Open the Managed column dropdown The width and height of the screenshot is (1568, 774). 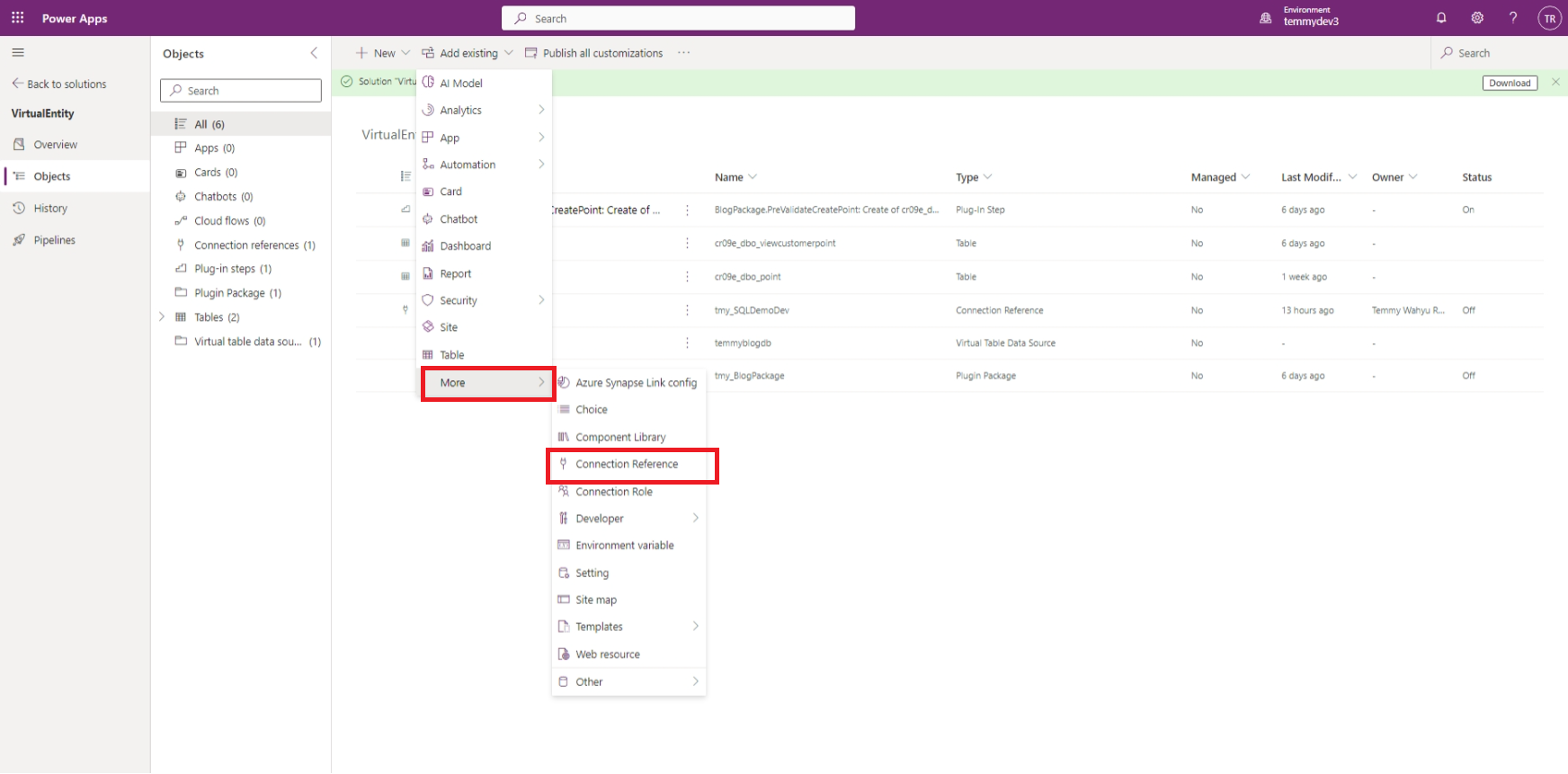pos(1220,177)
